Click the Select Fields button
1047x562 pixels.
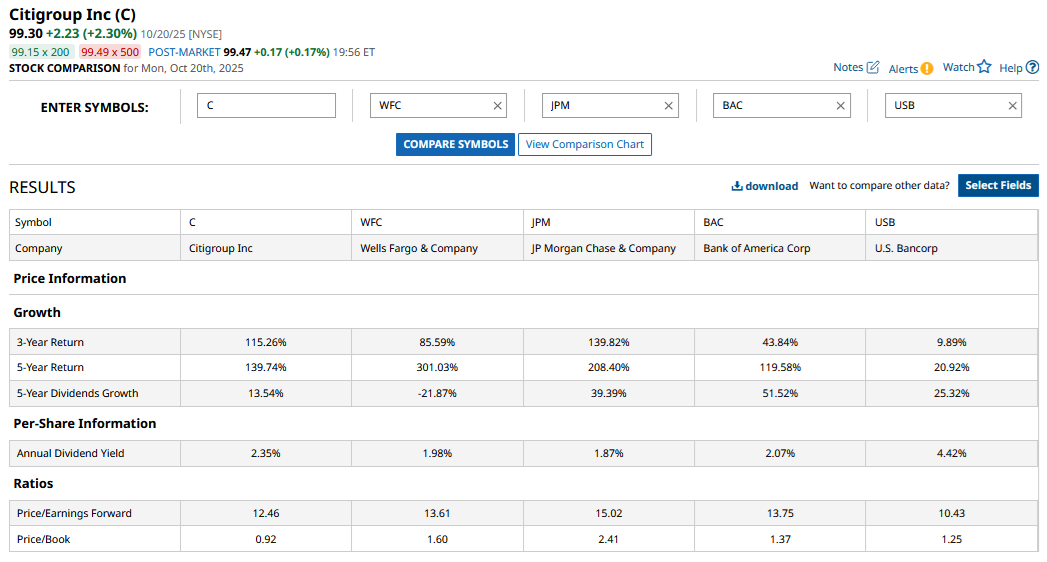998,186
